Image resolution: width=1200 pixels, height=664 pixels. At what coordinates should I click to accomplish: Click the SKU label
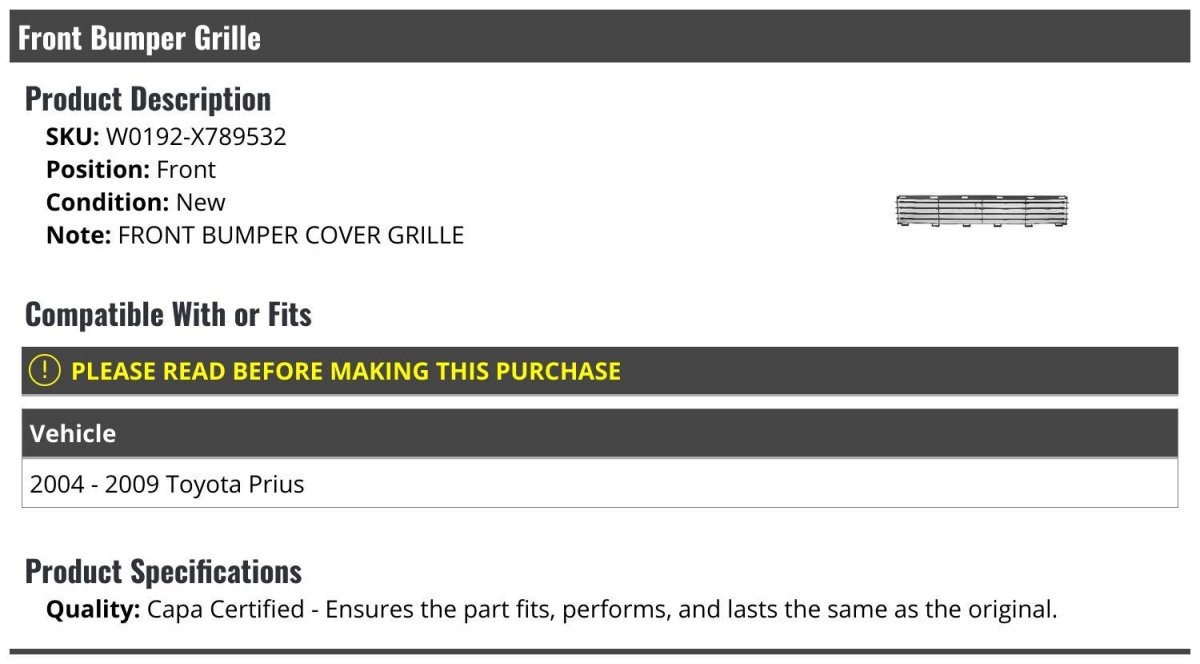coord(73,137)
